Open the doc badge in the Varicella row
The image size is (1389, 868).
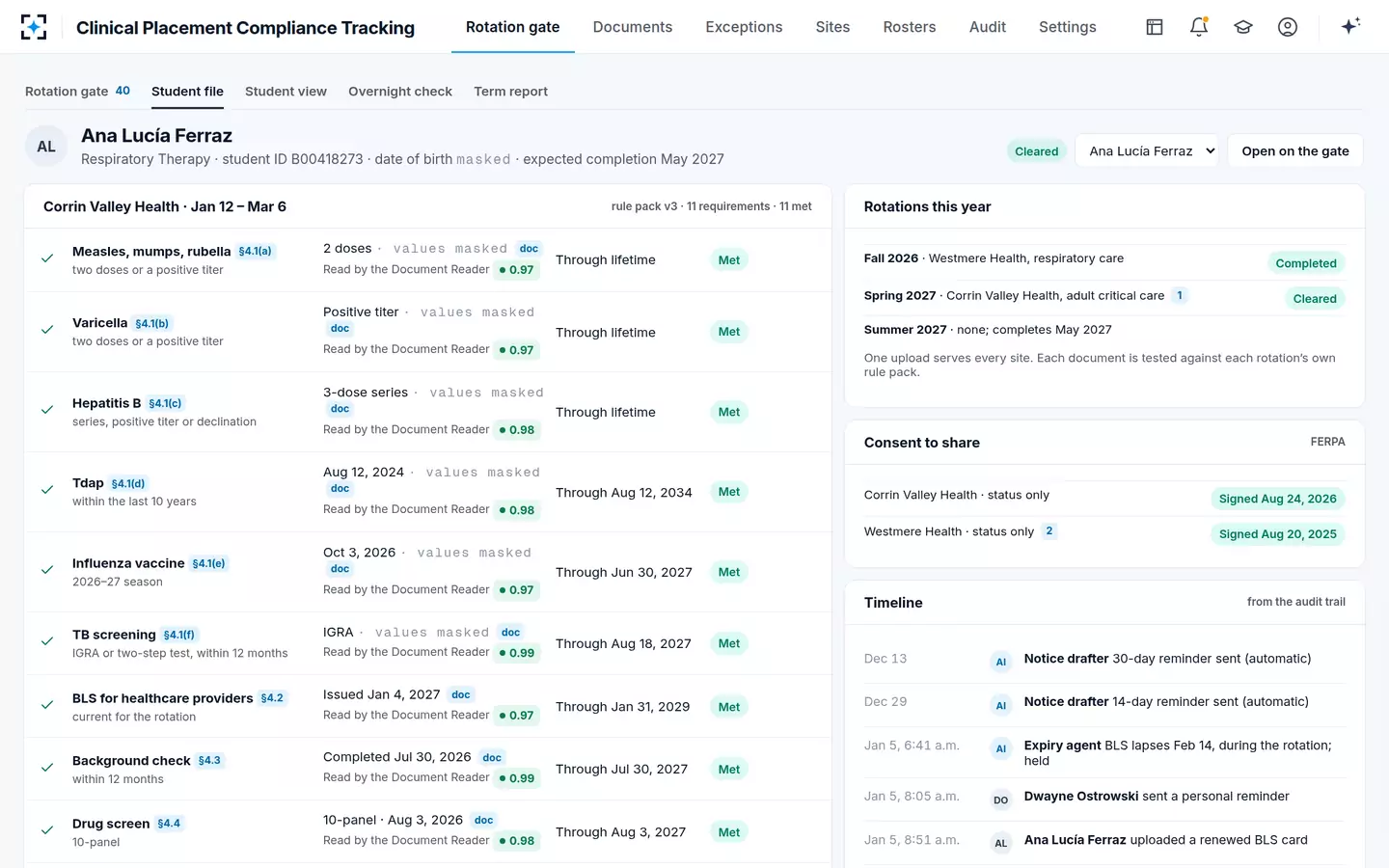[340, 329]
